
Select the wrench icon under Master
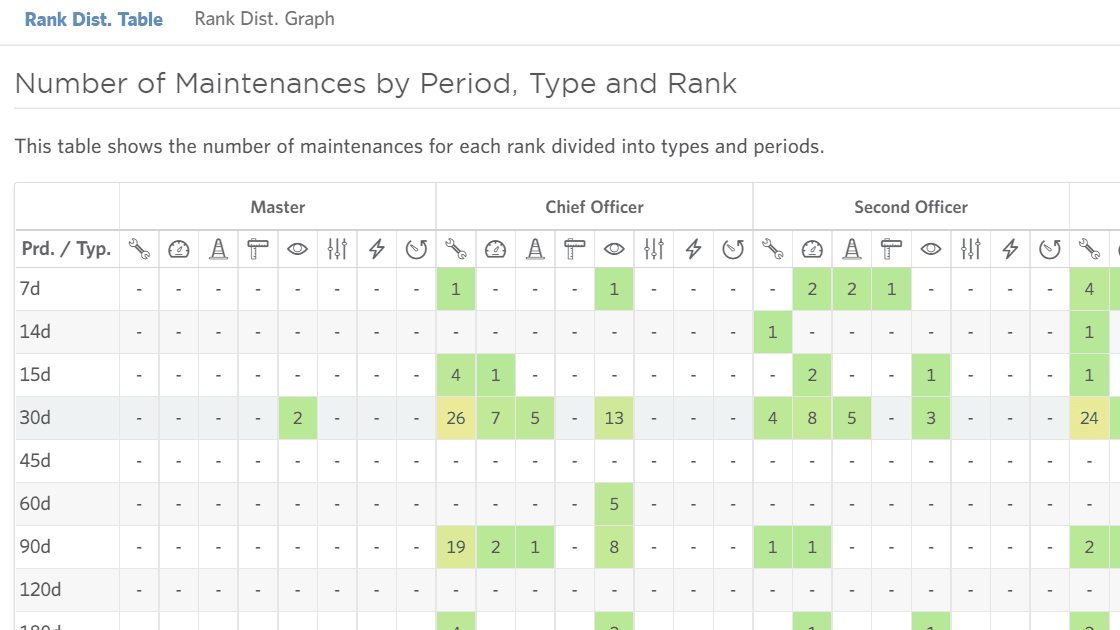[139, 249]
